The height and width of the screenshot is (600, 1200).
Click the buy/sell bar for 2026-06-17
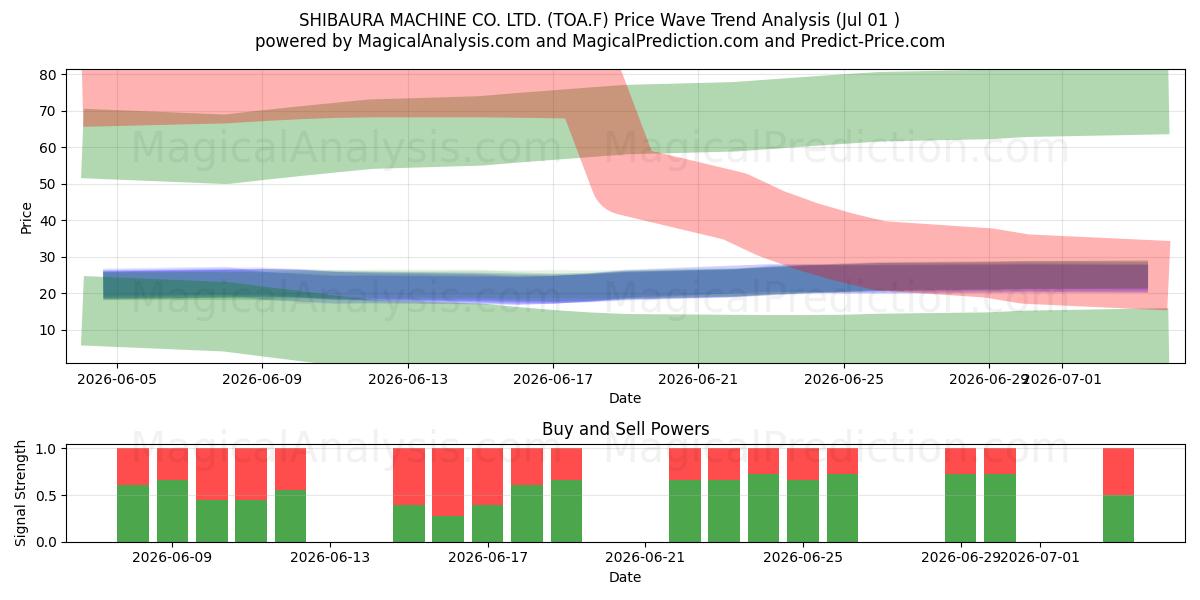click(x=487, y=495)
